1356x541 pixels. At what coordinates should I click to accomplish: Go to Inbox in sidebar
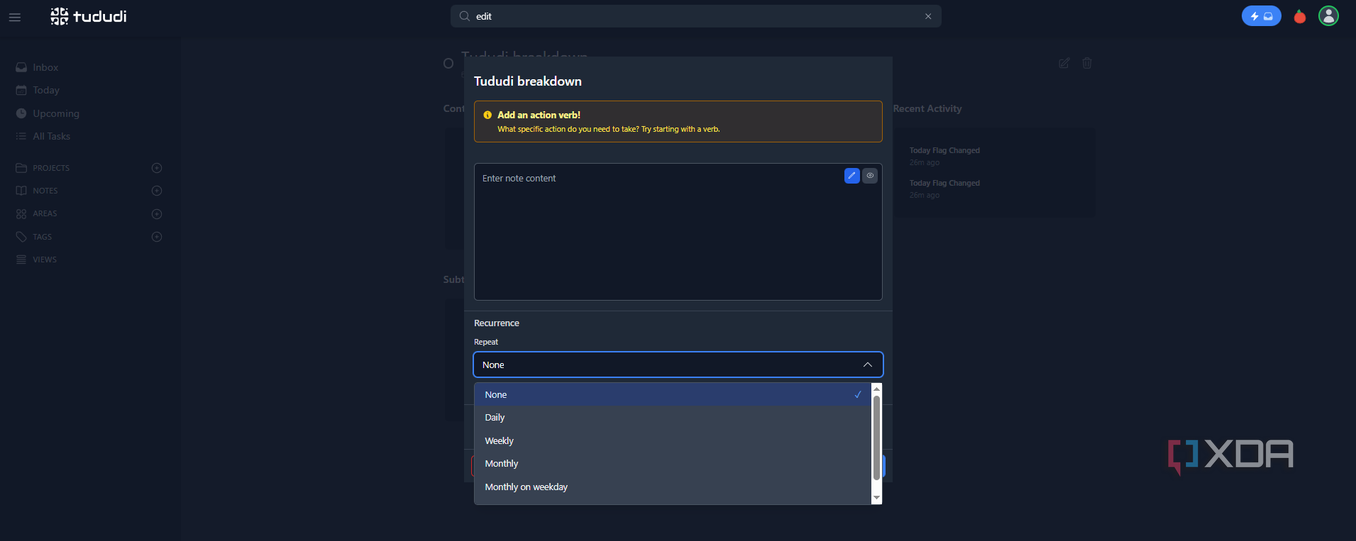click(46, 67)
